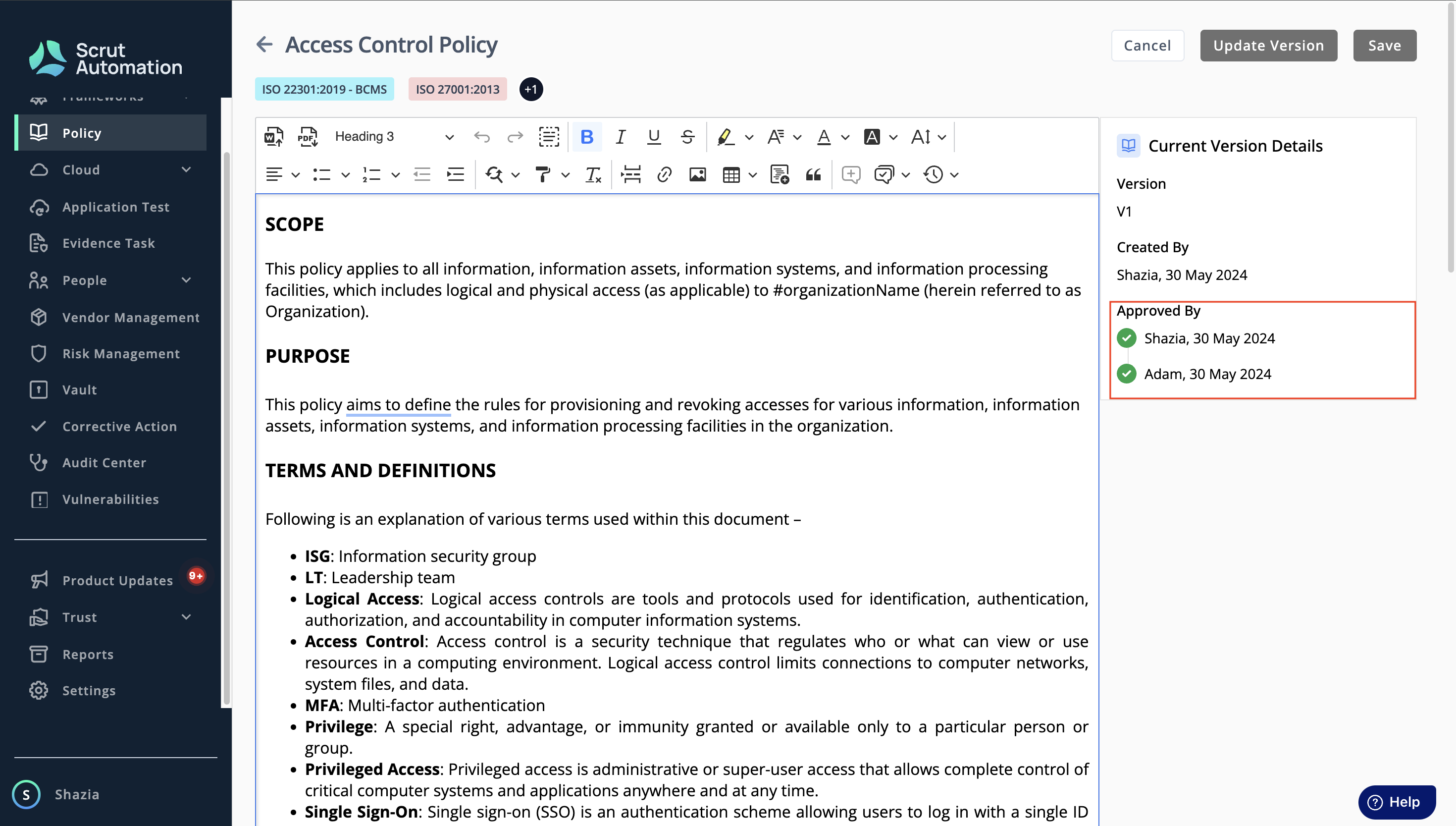The image size is (1456, 826).
Task: Click the insert link icon
Action: [664, 175]
